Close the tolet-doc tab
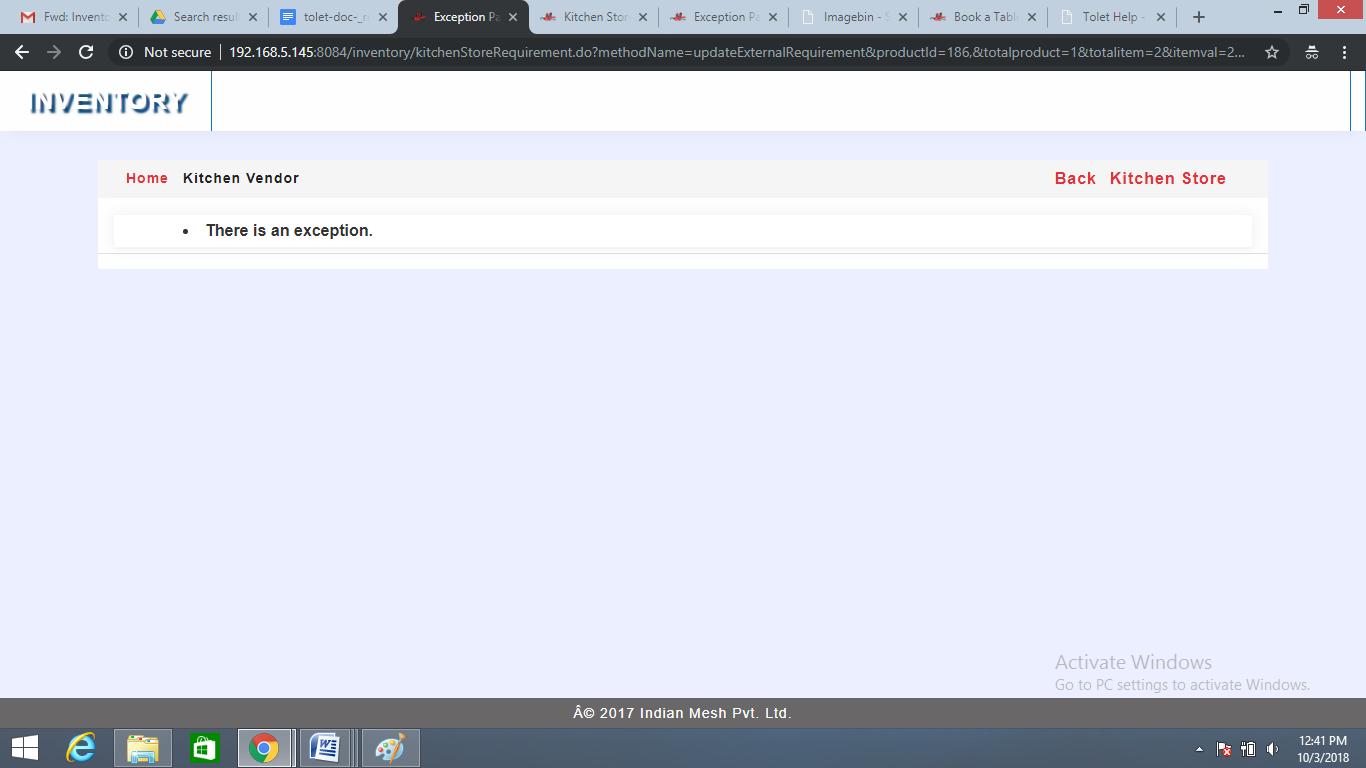This screenshot has width=1366, height=768. pyautogui.click(x=383, y=17)
